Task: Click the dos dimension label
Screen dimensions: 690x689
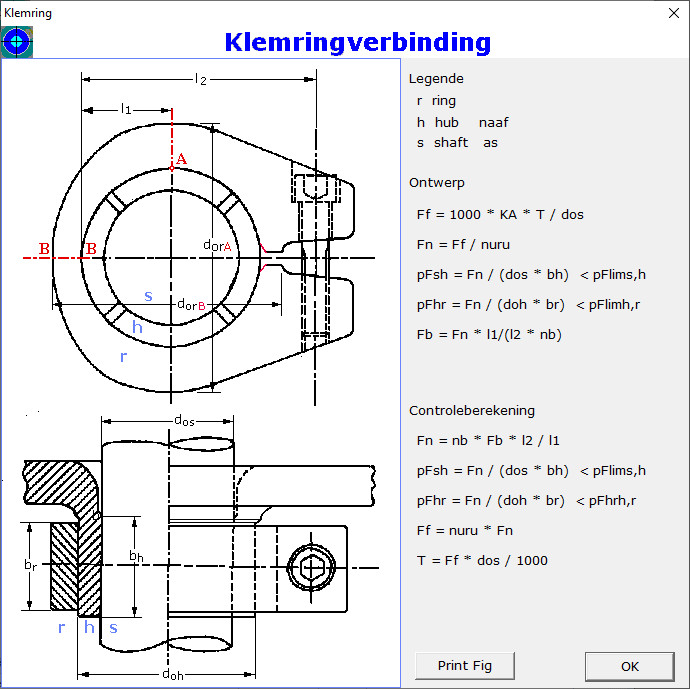Action: (x=184, y=421)
